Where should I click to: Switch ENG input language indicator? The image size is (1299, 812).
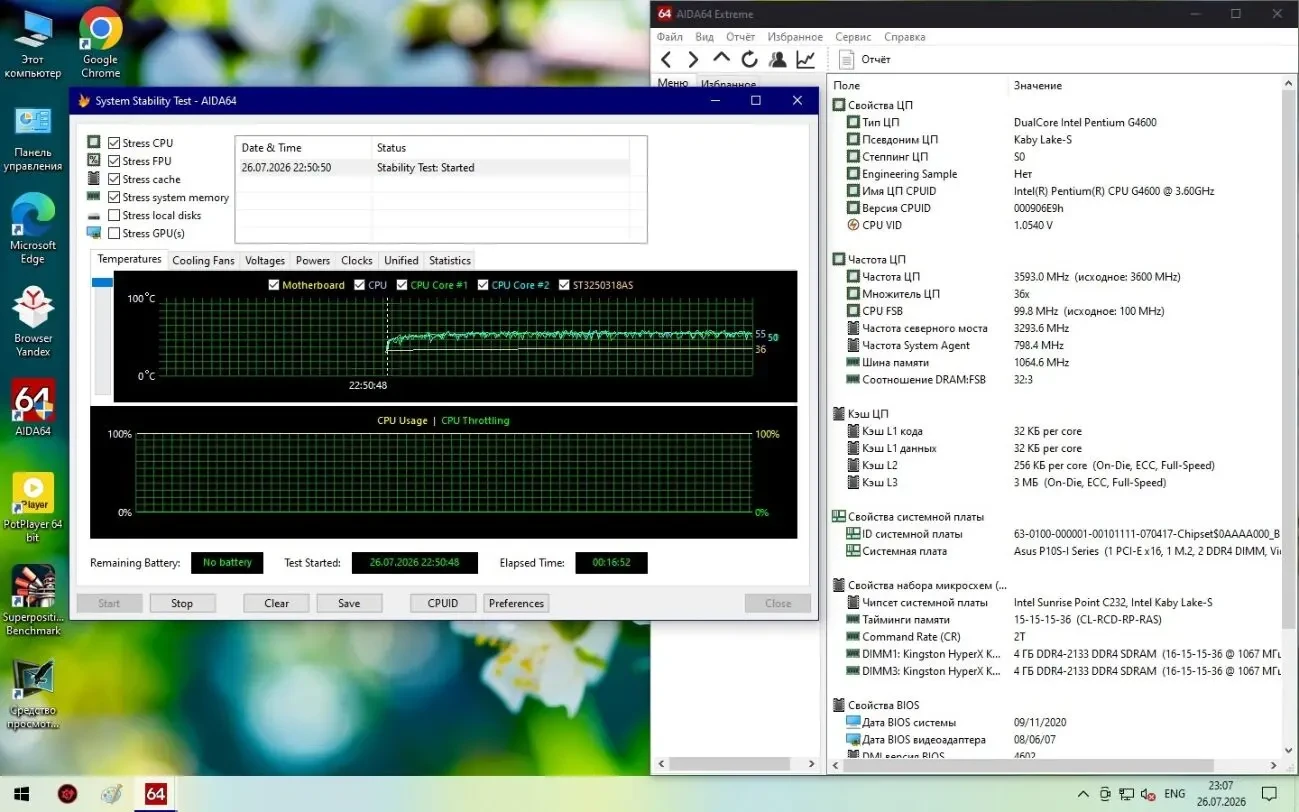click(1175, 794)
